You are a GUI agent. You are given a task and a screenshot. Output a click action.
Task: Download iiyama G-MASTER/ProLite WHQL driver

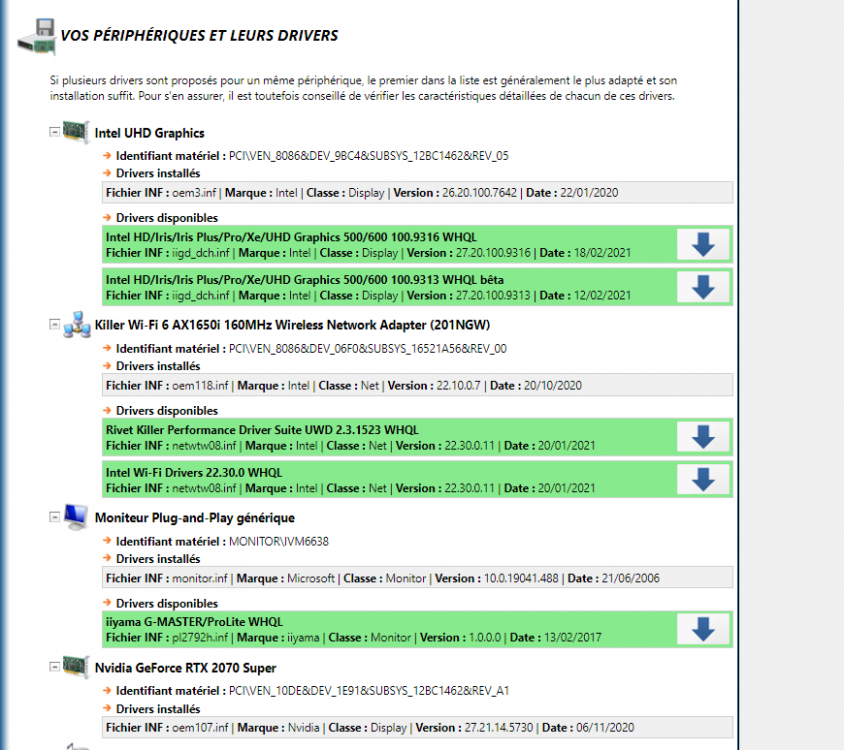pyautogui.click(x=703, y=629)
